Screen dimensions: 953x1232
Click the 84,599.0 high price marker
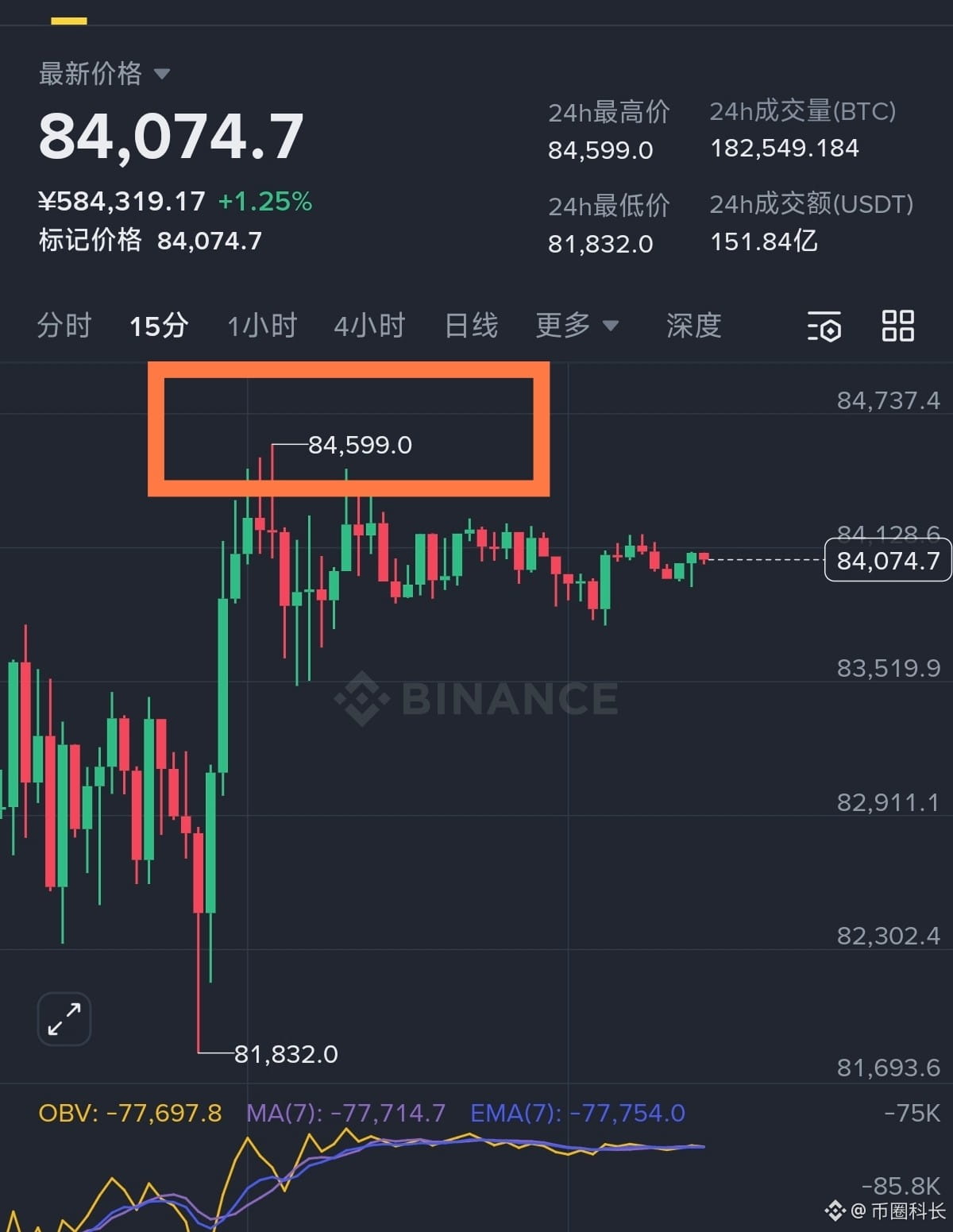tap(360, 445)
